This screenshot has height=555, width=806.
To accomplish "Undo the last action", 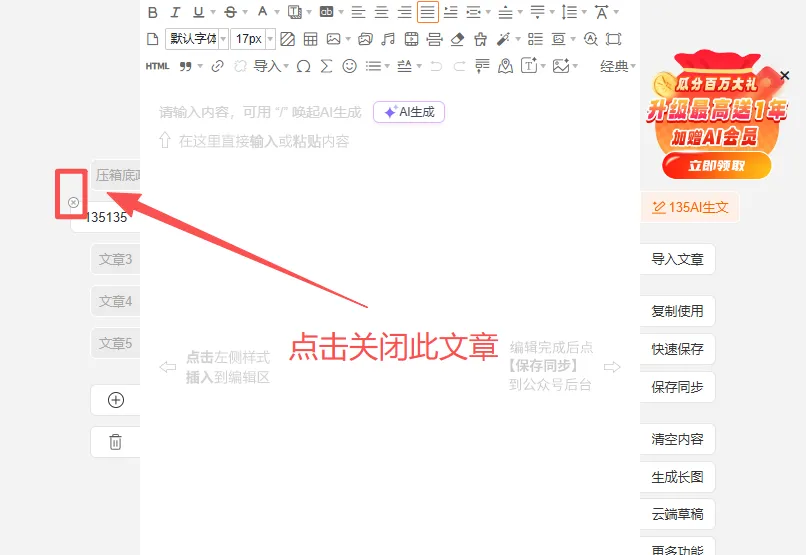I will 436,66.
